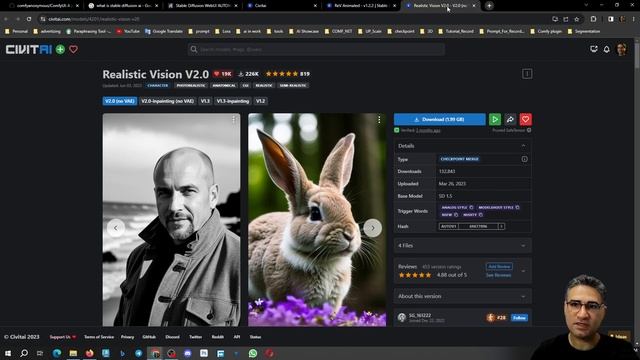The height and width of the screenshot is (360, 640).
Task: Open a new browser tab
Action: coord(489,6)
